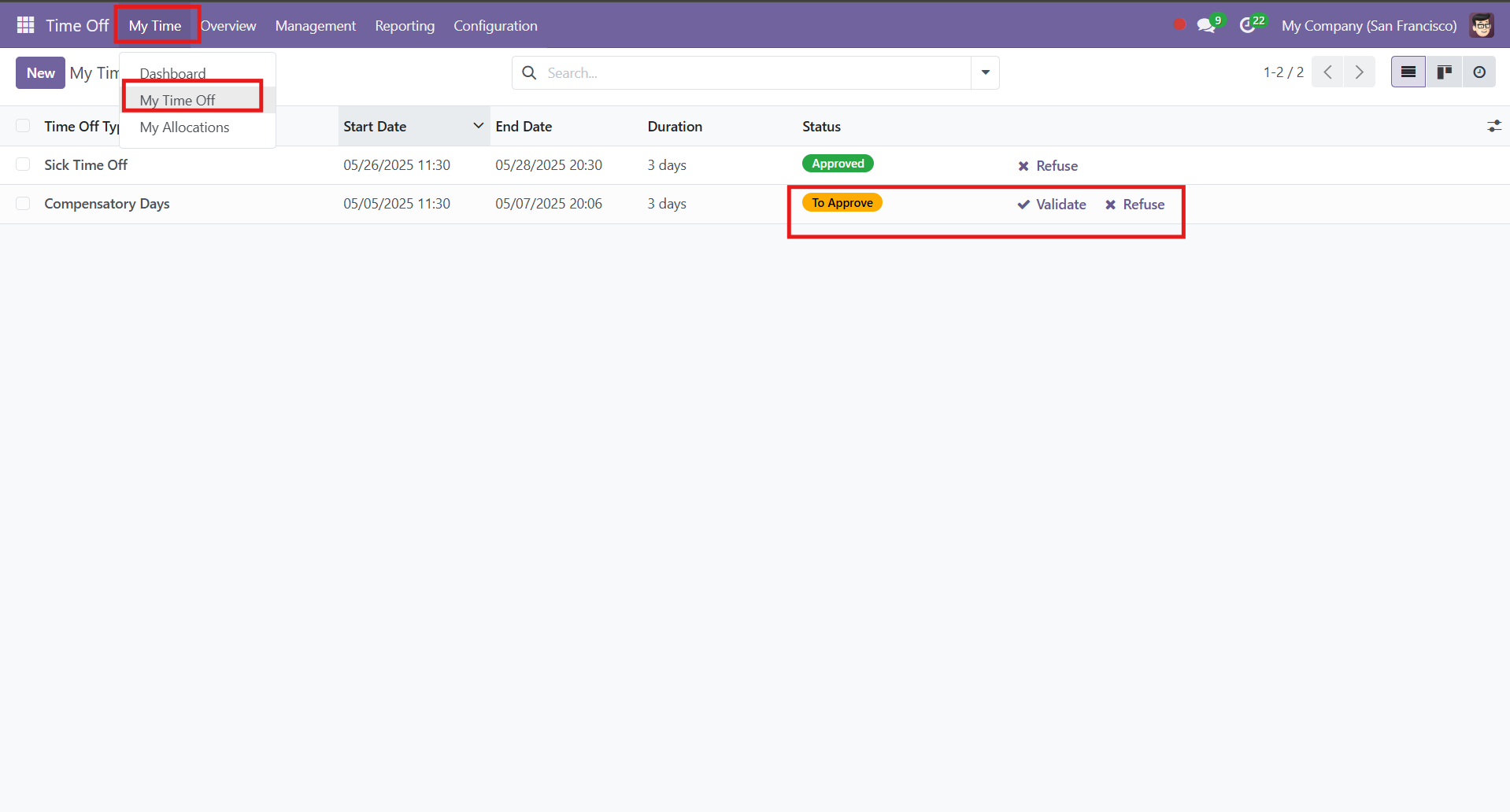
Task: Validate the Compensatory Days request
Action: [x=1051, y=204]
